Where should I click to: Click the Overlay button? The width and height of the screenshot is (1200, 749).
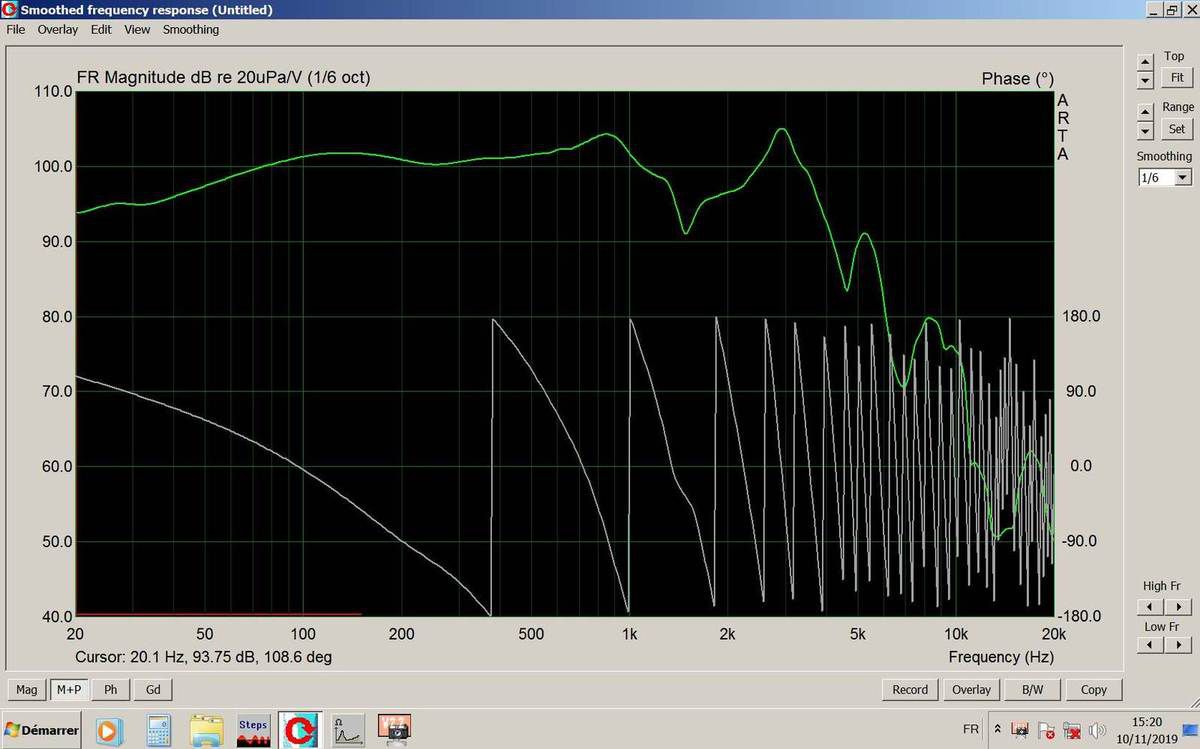coord(971,689)
